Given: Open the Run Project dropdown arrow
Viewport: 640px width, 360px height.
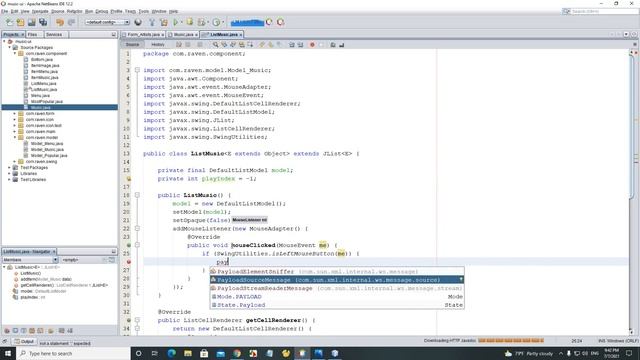Looking at the screenshot, I should [182, 22].
